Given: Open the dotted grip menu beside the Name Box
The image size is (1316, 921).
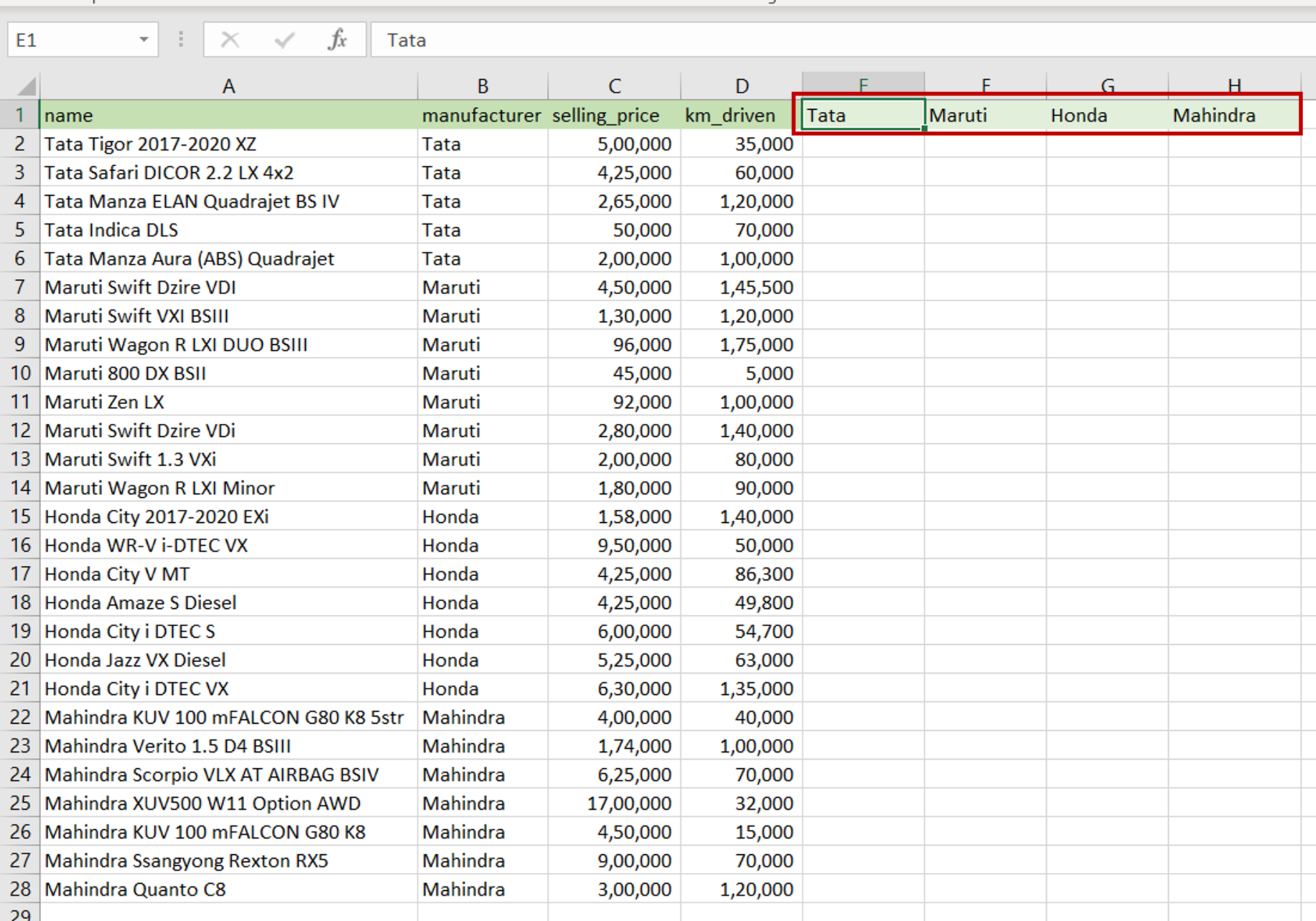Looking at the screenshot, I should tap(180, 40).
